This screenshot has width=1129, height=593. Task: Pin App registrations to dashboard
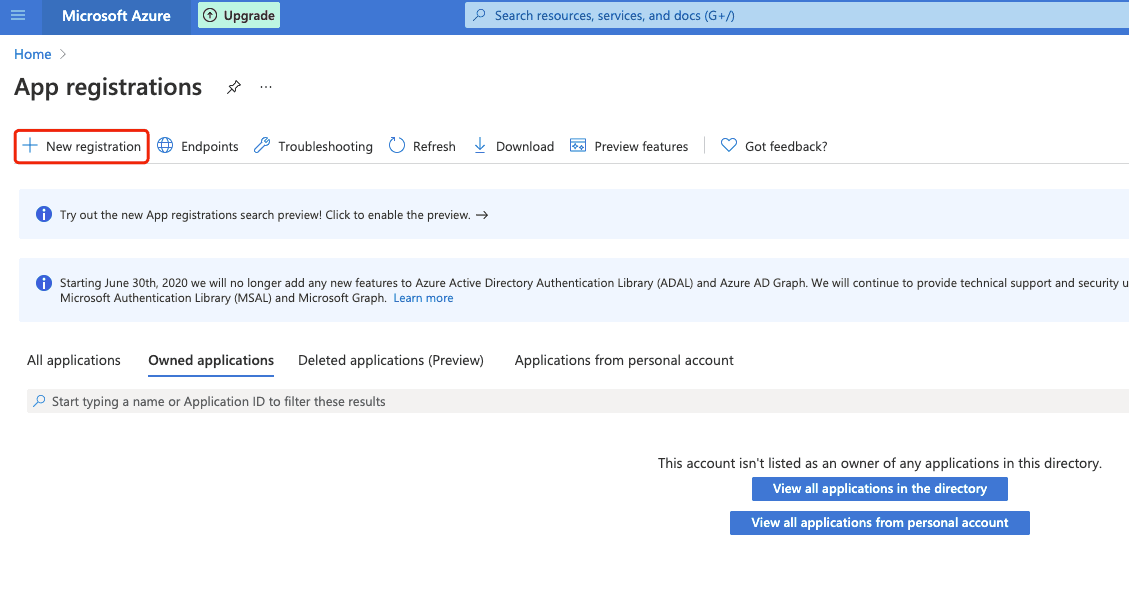pos(233,87)
